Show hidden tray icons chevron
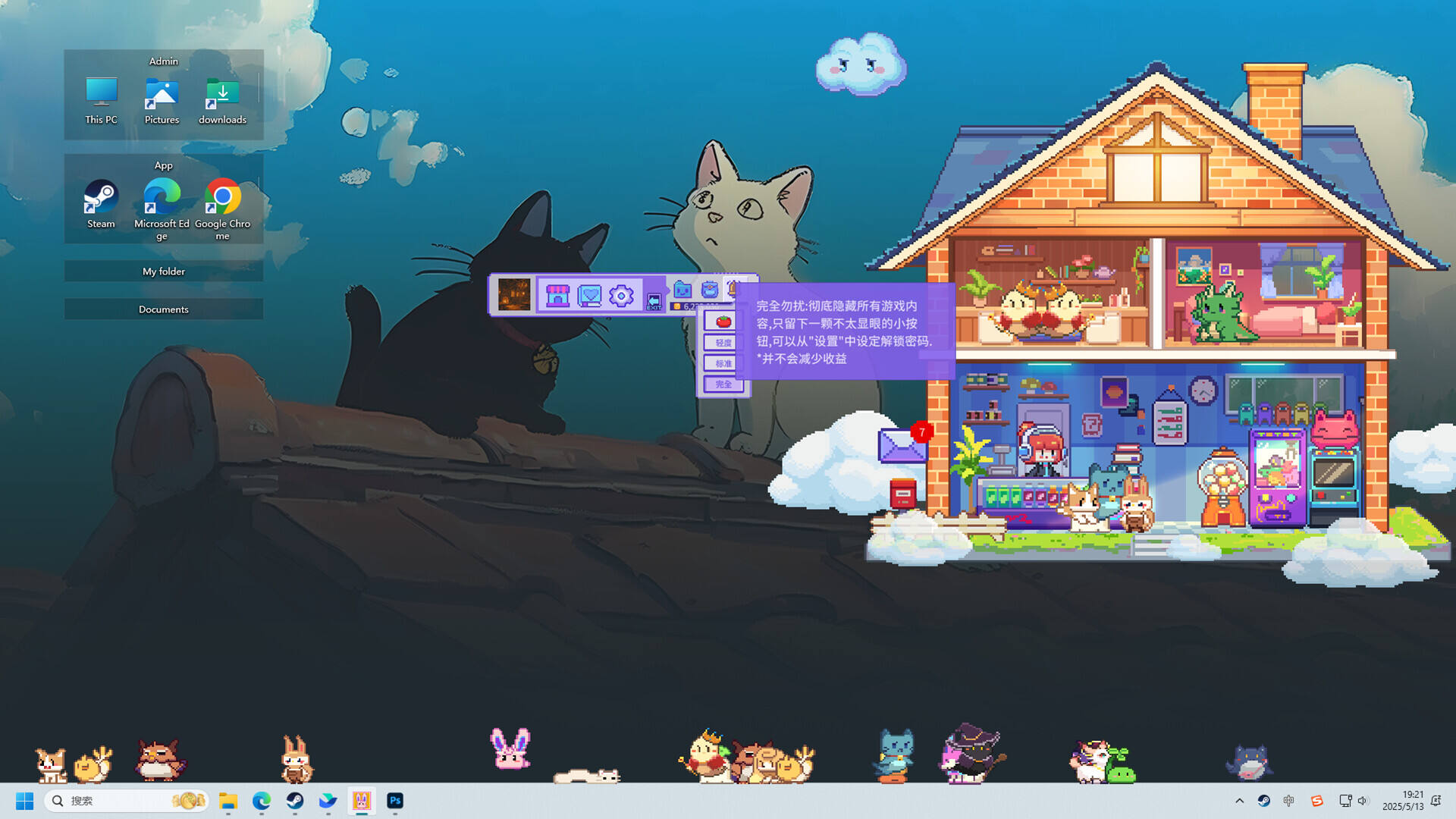This screenshot has width=1456, height=819. click(x=1239, y=801)
